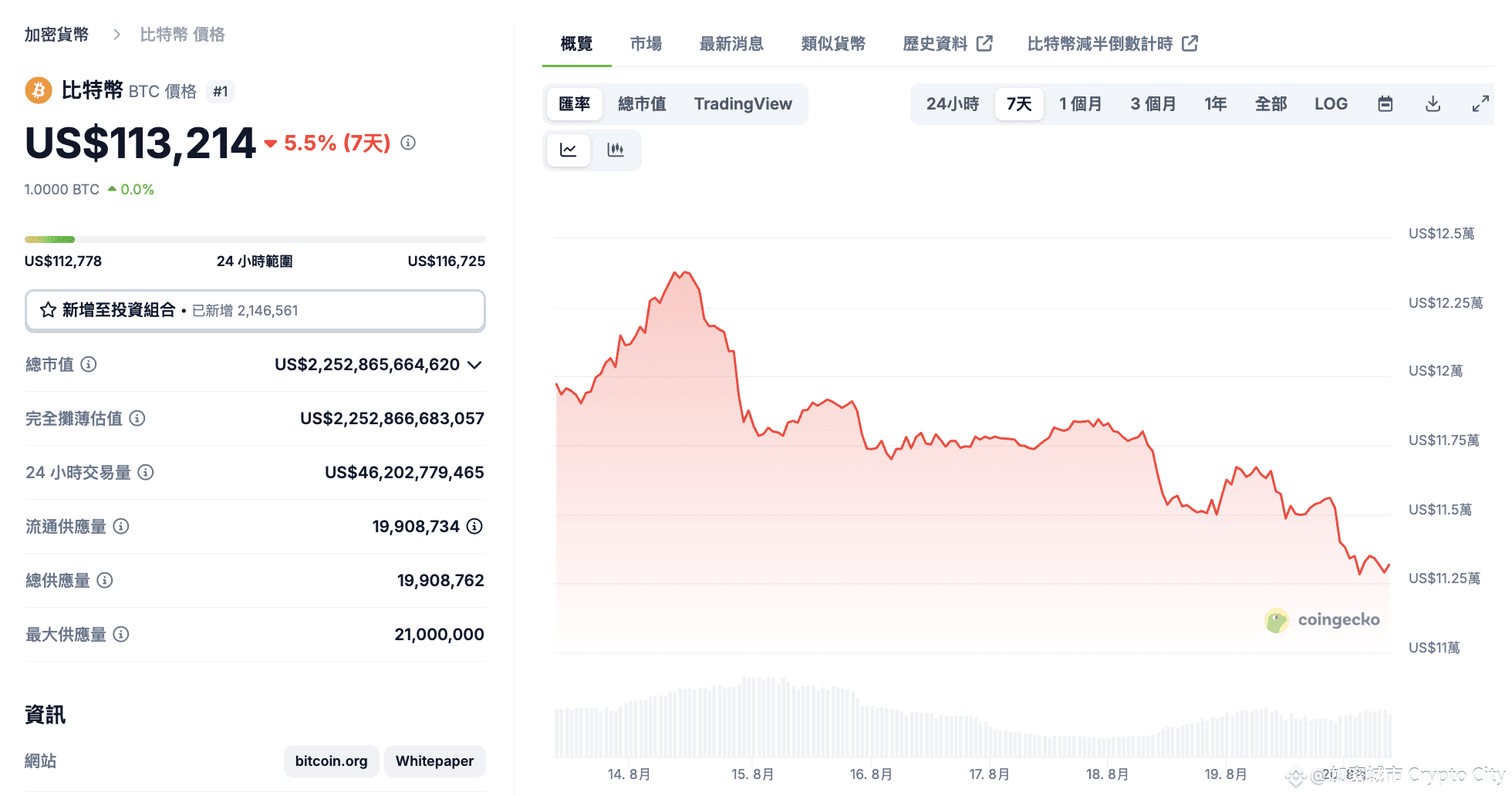Click the 21,000,000 max supply value
This screenshot has width=1512, height=796.
tap(440, 635)
